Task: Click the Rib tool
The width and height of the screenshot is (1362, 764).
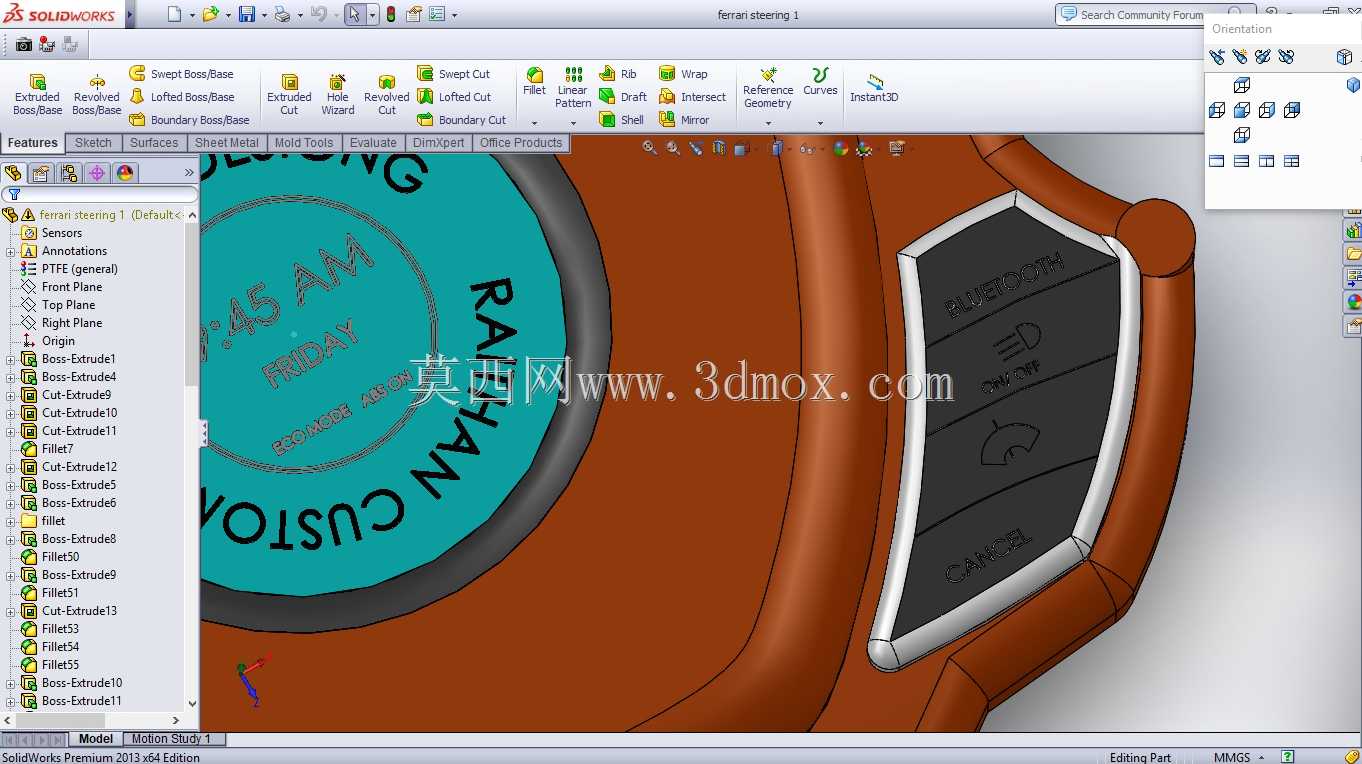Action: click(x=618, y=74)
